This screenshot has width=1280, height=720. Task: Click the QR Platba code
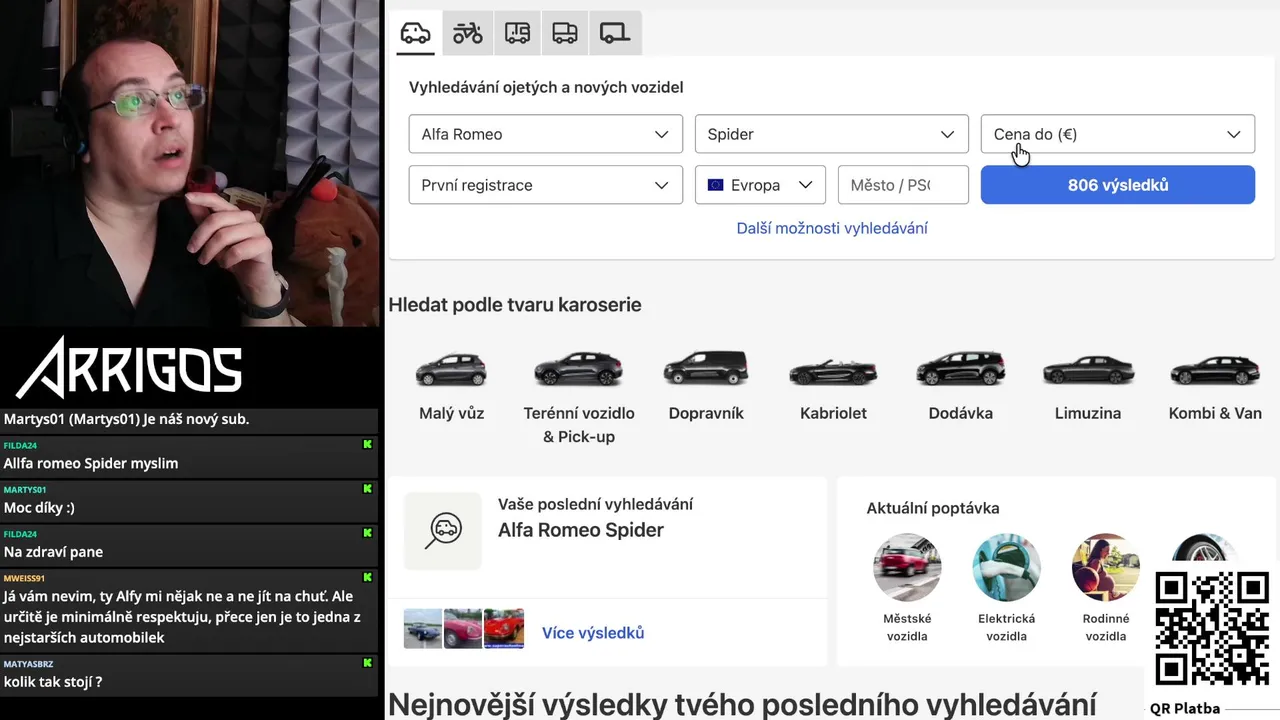tap(1212, 629)
